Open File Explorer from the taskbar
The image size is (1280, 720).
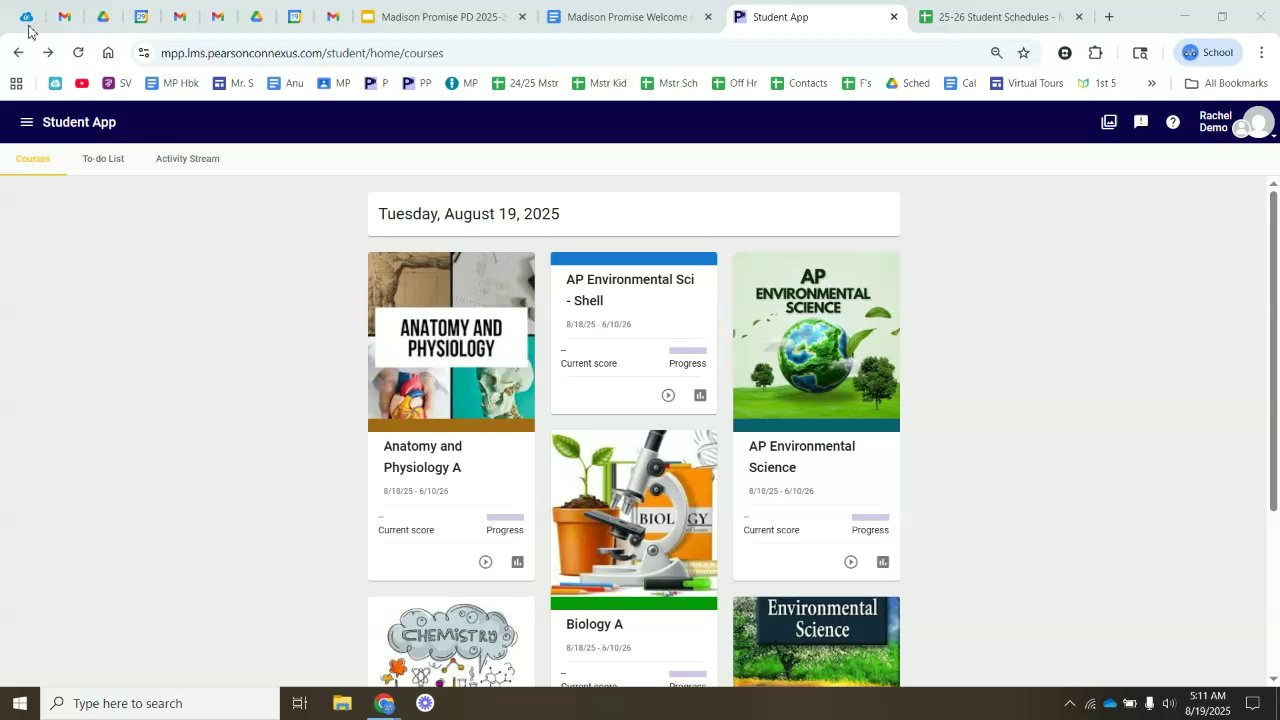(x=342, y=703)
